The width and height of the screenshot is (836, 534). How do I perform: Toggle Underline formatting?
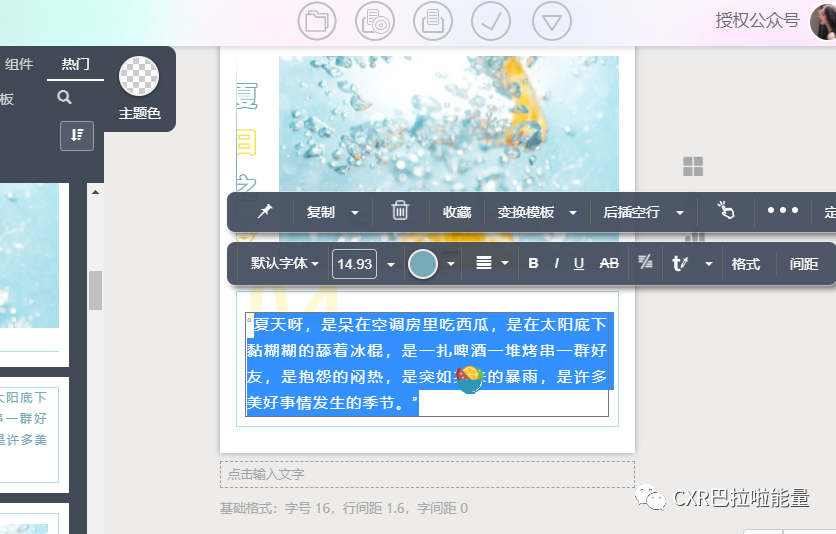click(579, 263)
